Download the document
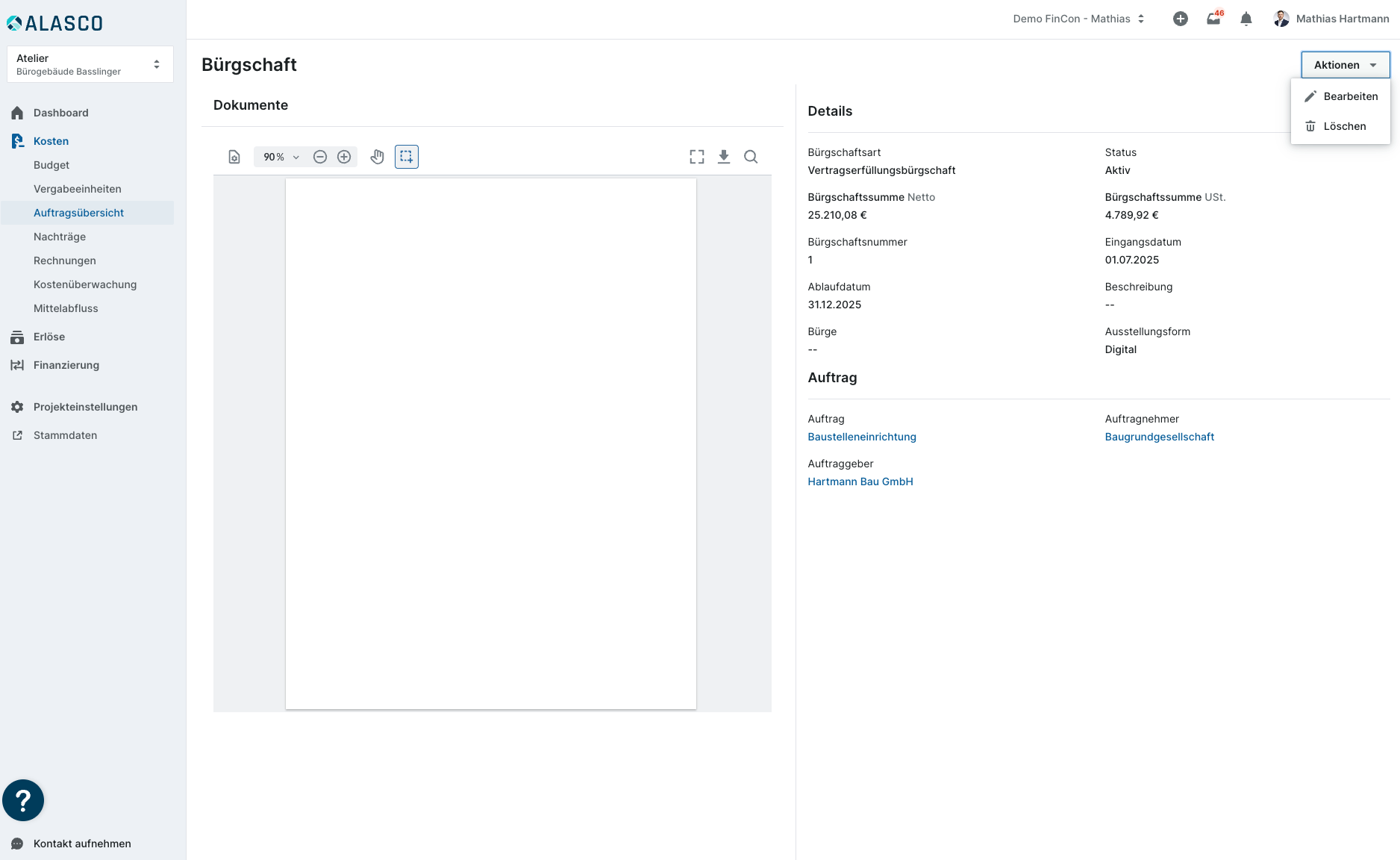The width and height of the screenshot is (1400, 860). (x=724, y=157)
